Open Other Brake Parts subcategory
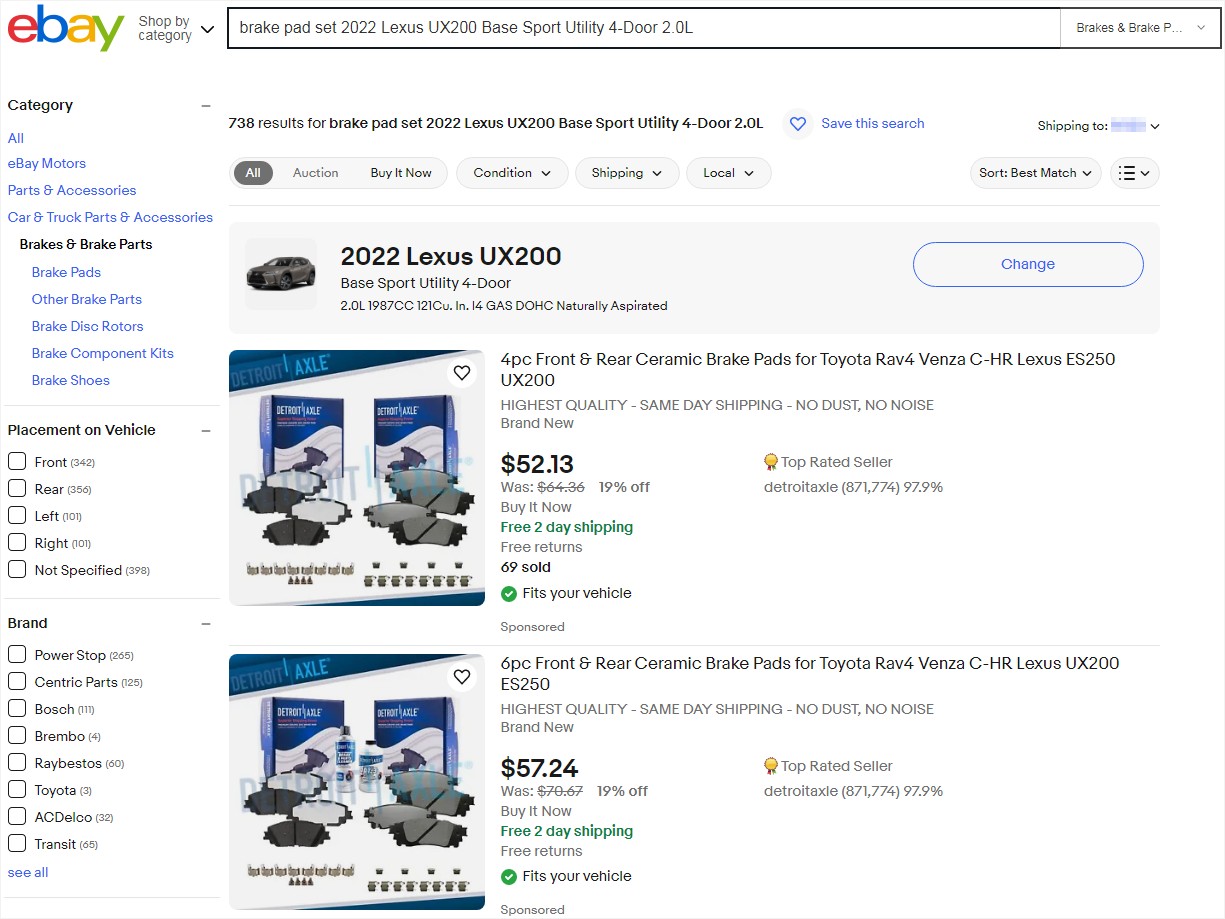 click(x=87, y=299)
